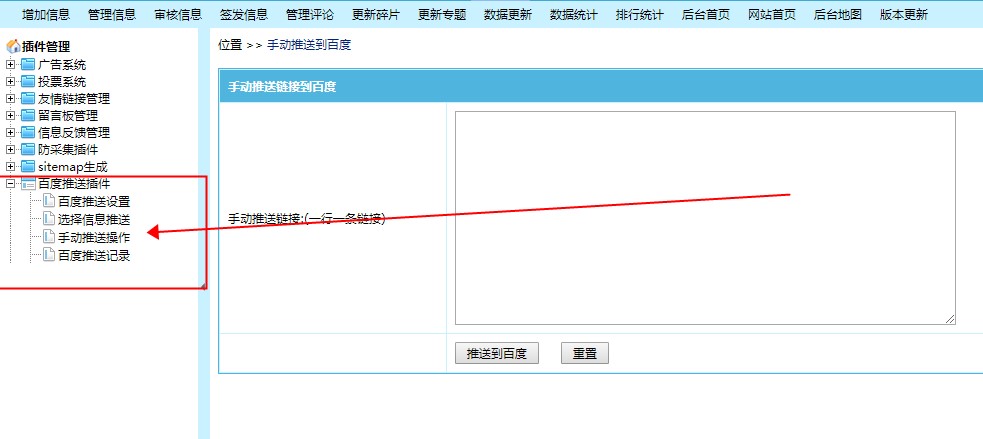Open the 签发信息 menu item

(x=244, y=15)
